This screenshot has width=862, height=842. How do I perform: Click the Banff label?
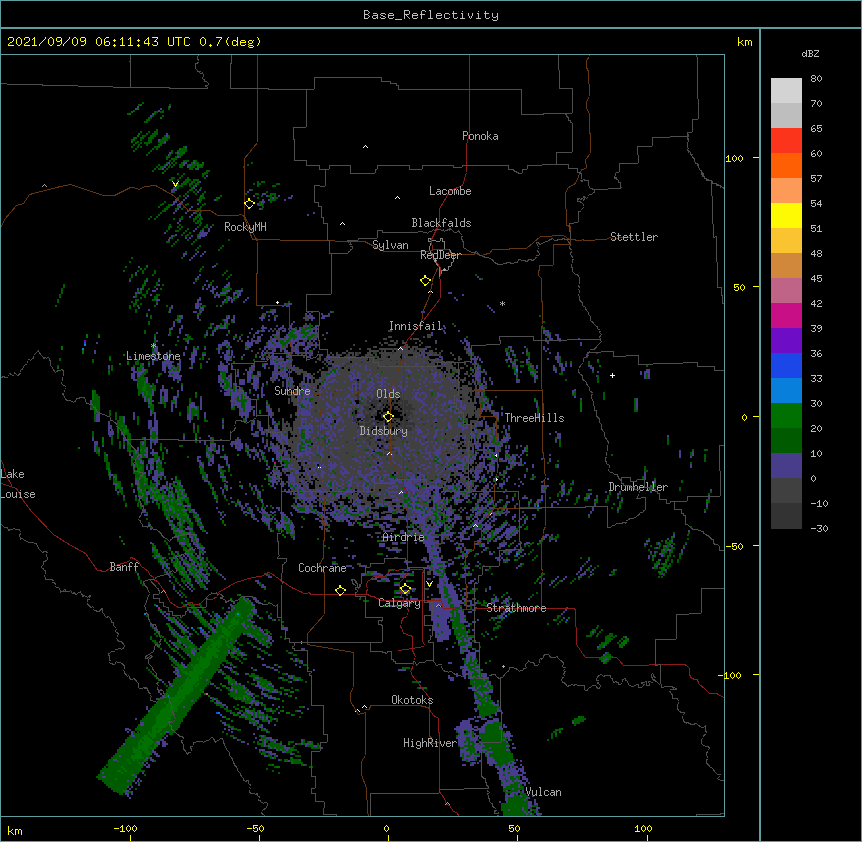124,567
